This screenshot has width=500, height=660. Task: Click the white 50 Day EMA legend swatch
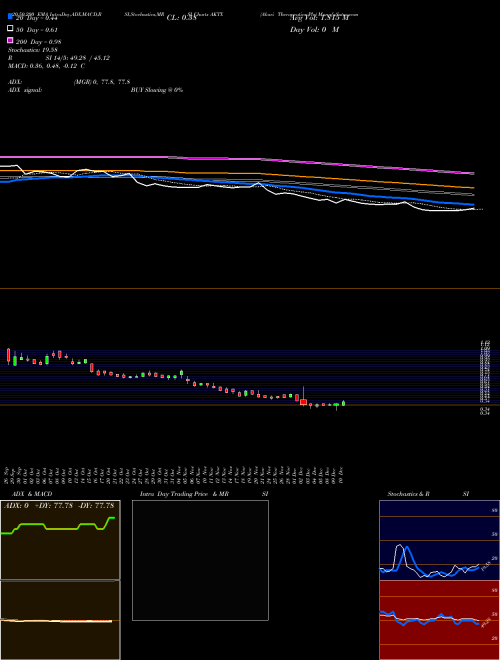click(10, 28)
